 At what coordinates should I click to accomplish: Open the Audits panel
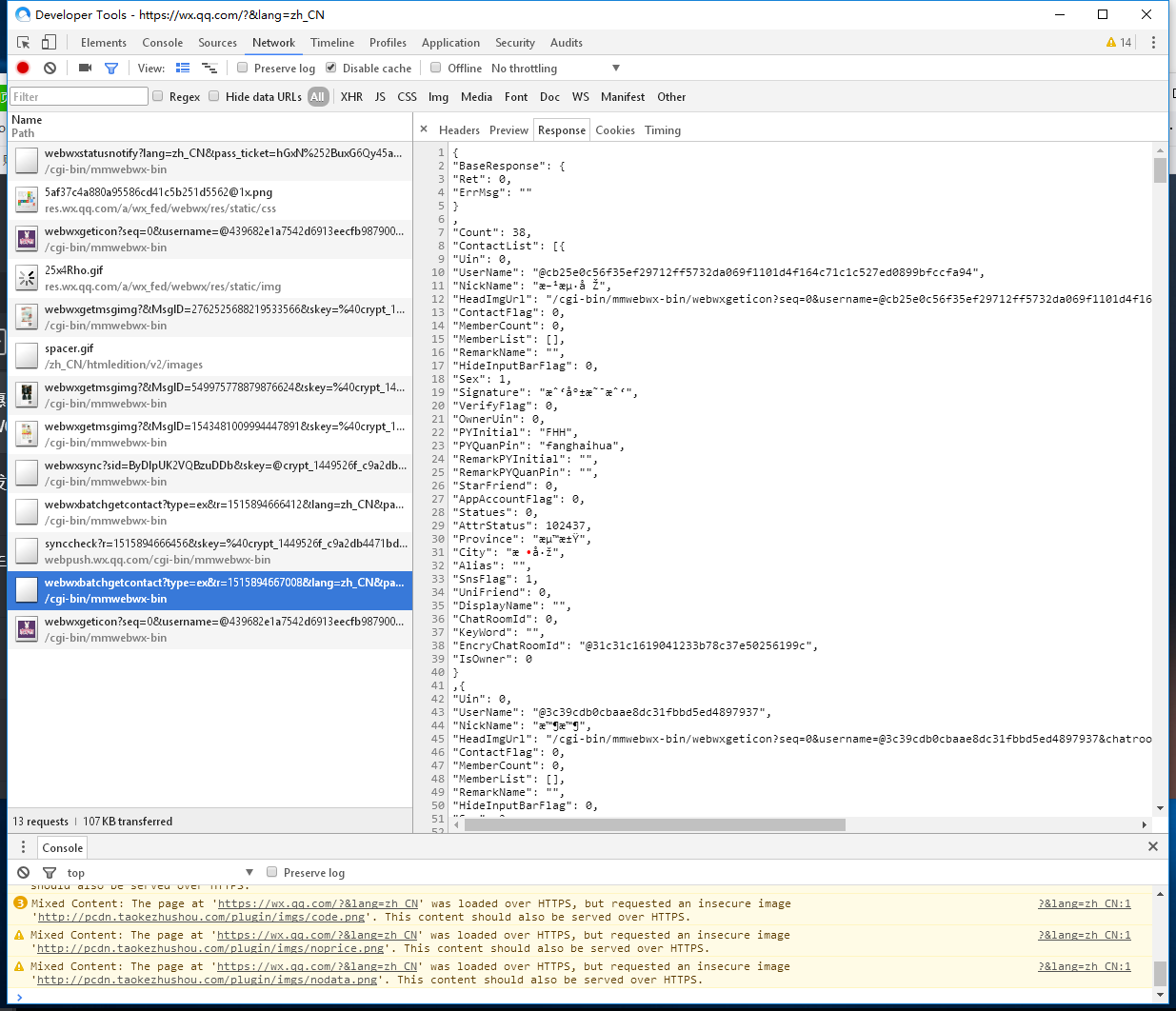(567, 43)
